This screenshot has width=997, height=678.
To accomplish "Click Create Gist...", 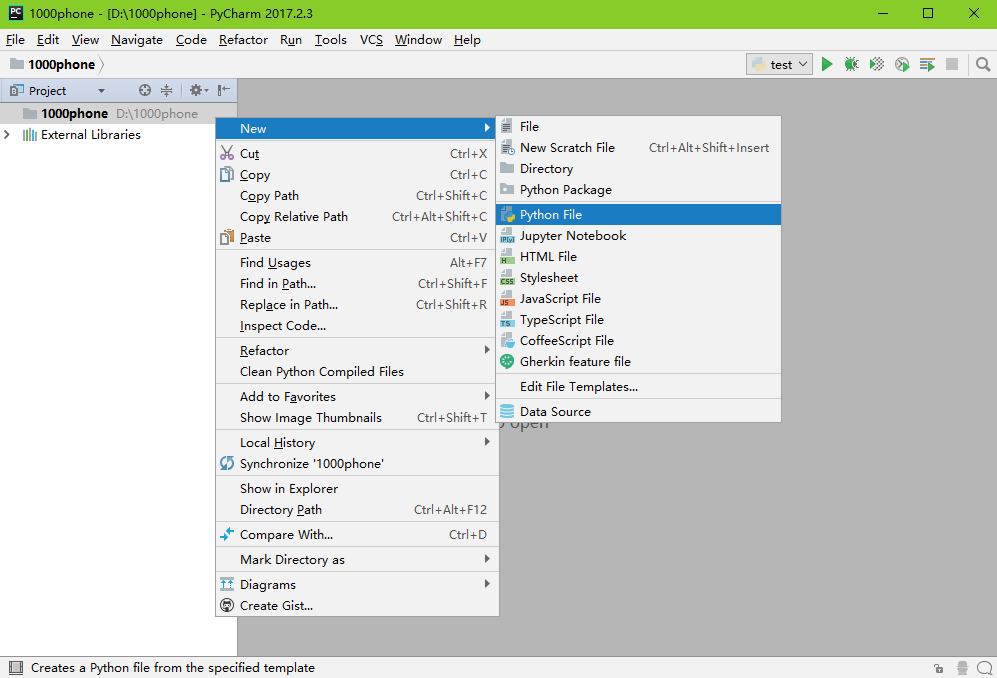I will (x=357, y=605).
